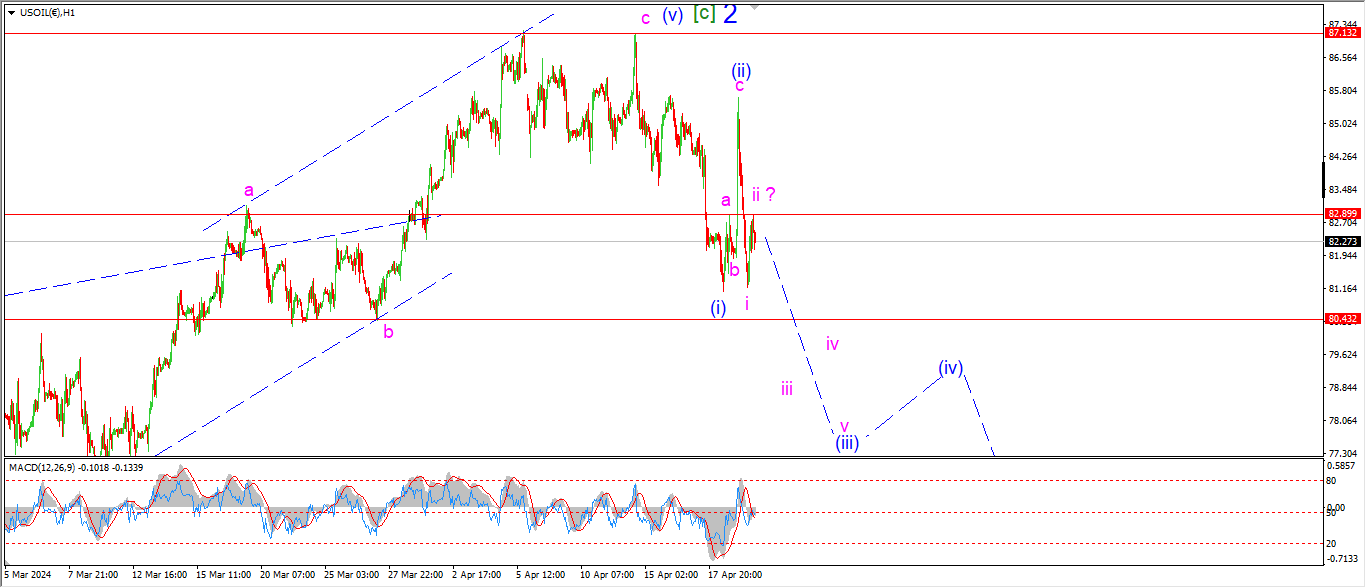The height and width of the screenshot is (588, 1366).
Task: Click the '5 Apr 12:00' time axis label
Action: click(540, 575)
